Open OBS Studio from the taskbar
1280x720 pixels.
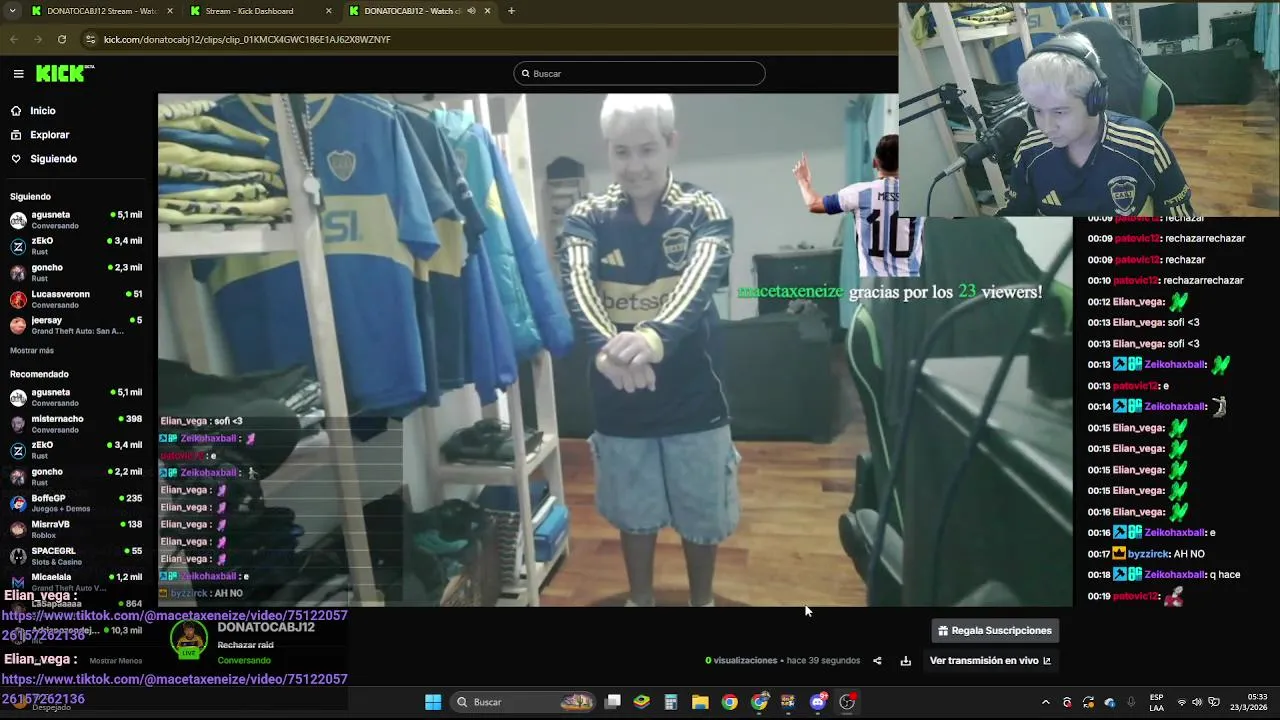(847, 702)
